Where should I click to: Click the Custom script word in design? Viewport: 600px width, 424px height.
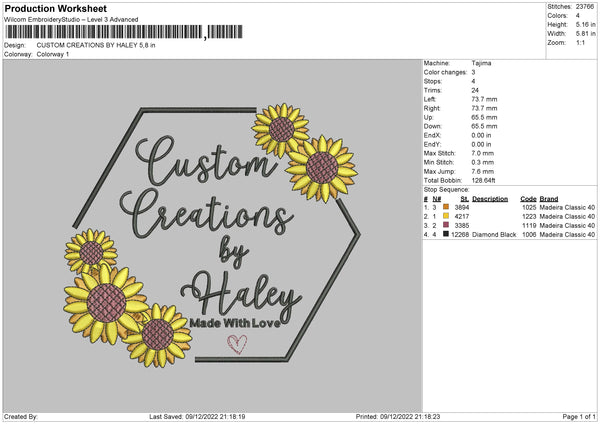(206, 161)
